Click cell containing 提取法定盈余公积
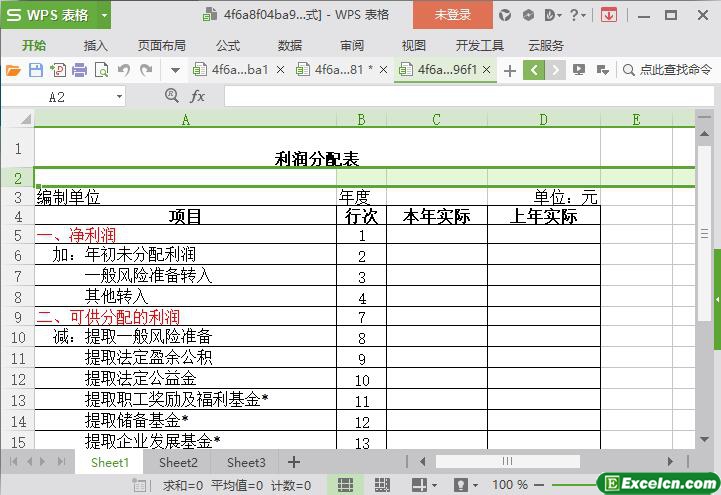This screenshot has height=495, width=721. [185, 358]
